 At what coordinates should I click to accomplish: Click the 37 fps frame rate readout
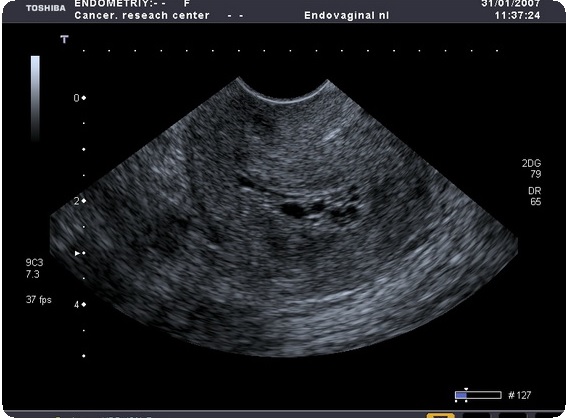(39, 299)
